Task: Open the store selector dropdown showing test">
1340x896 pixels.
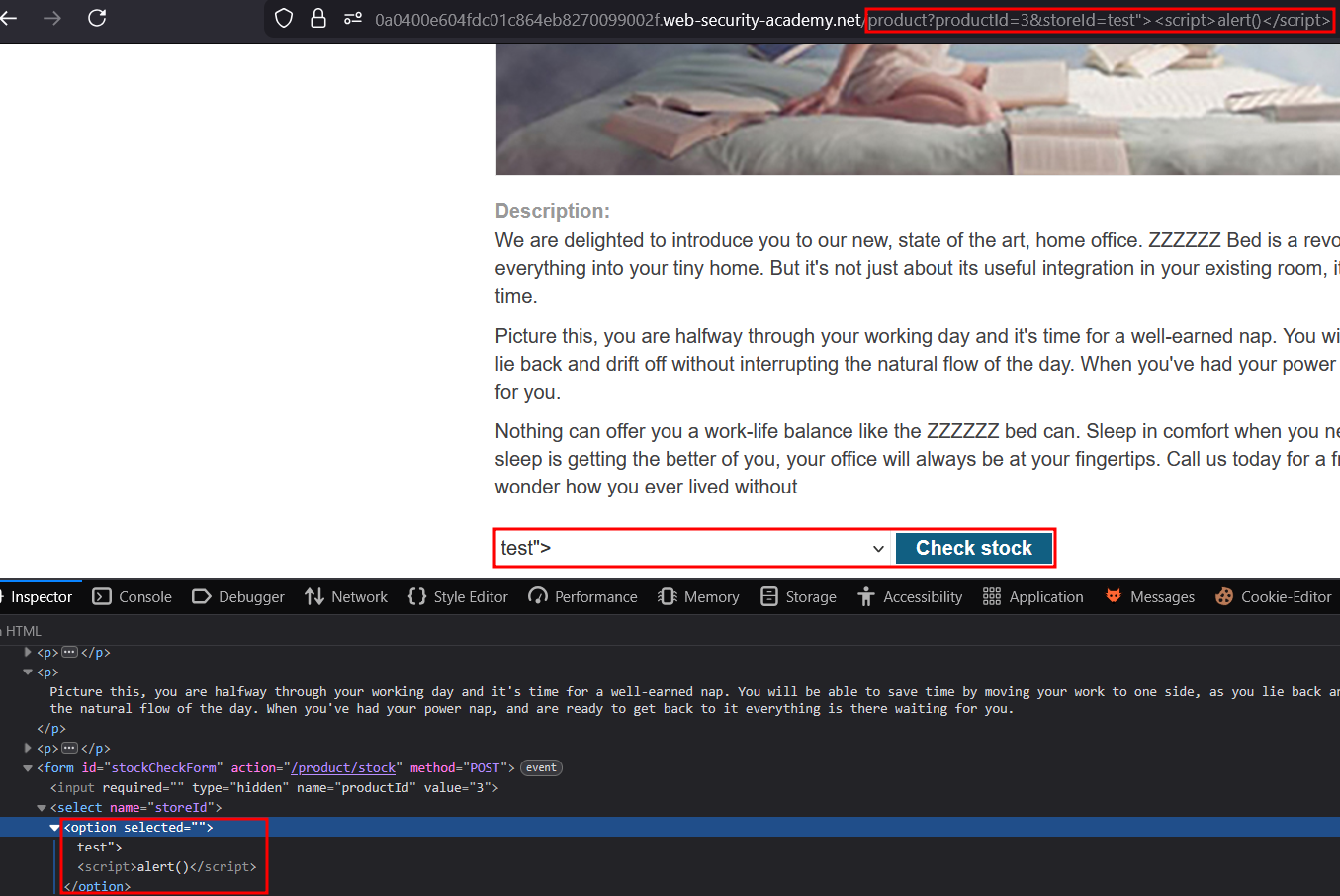Action: (692, 548)
